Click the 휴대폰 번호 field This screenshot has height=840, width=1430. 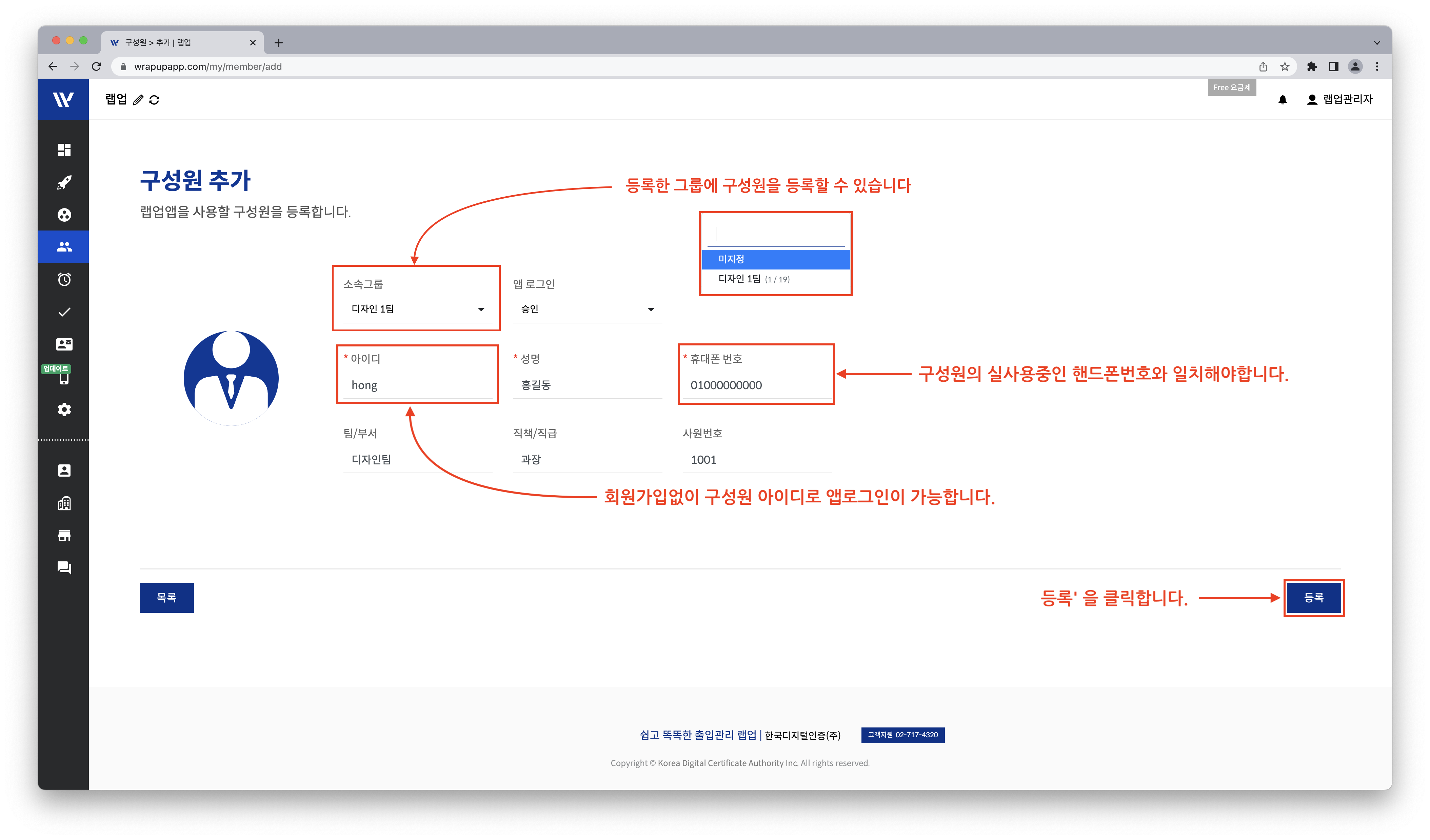(x=756, y=385)
